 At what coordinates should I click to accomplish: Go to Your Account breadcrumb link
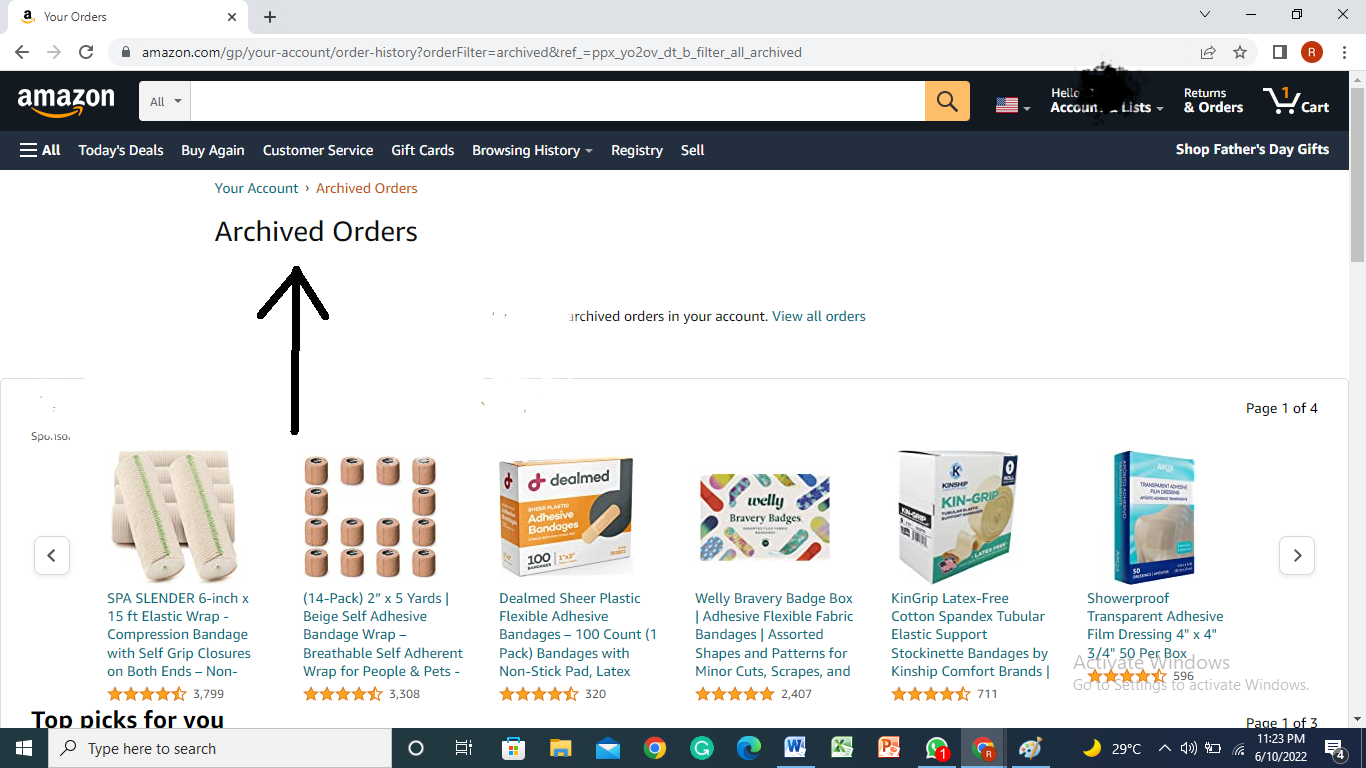256,188
